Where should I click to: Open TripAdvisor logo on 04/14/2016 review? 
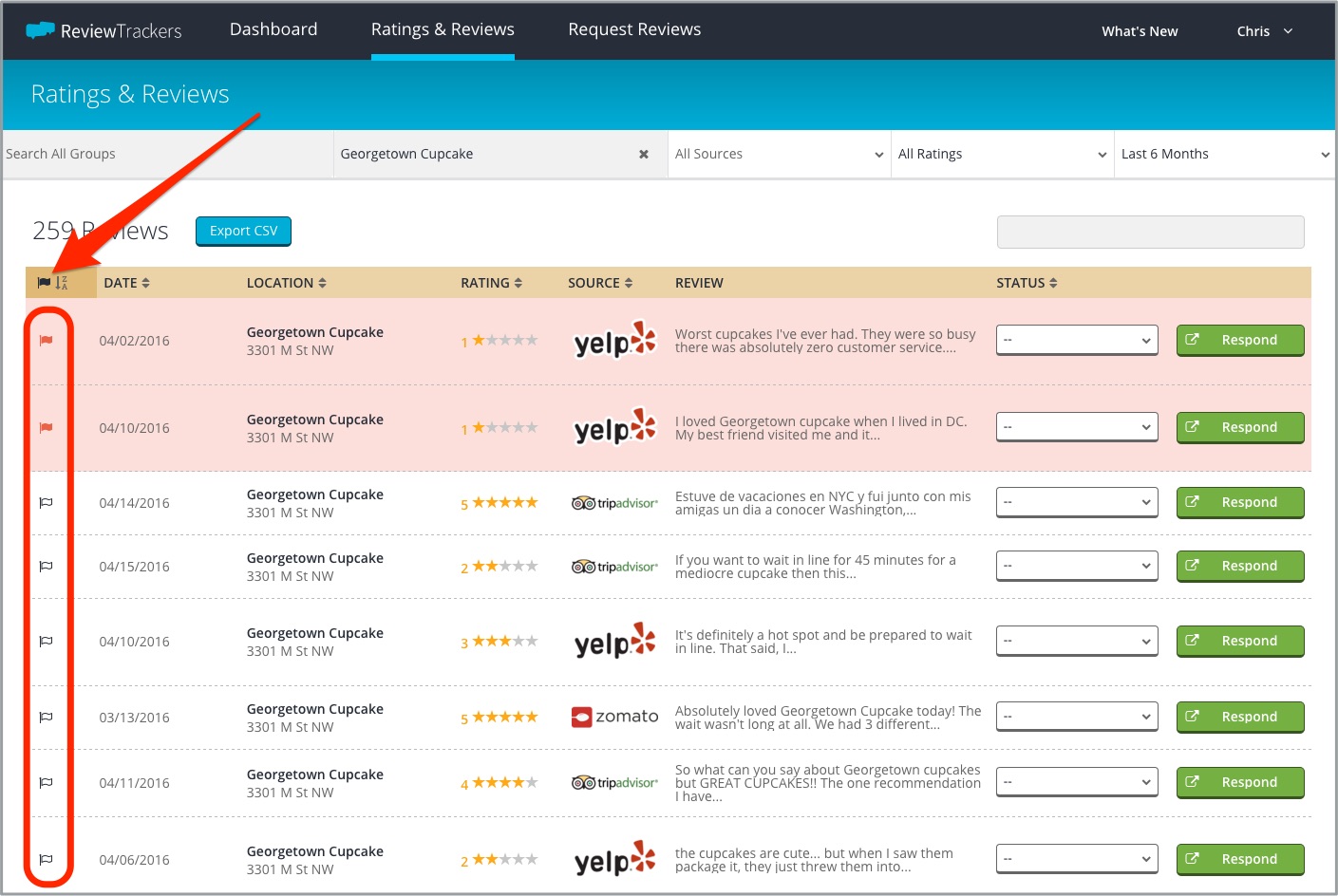pyautogui.click(x=614, y=503)
